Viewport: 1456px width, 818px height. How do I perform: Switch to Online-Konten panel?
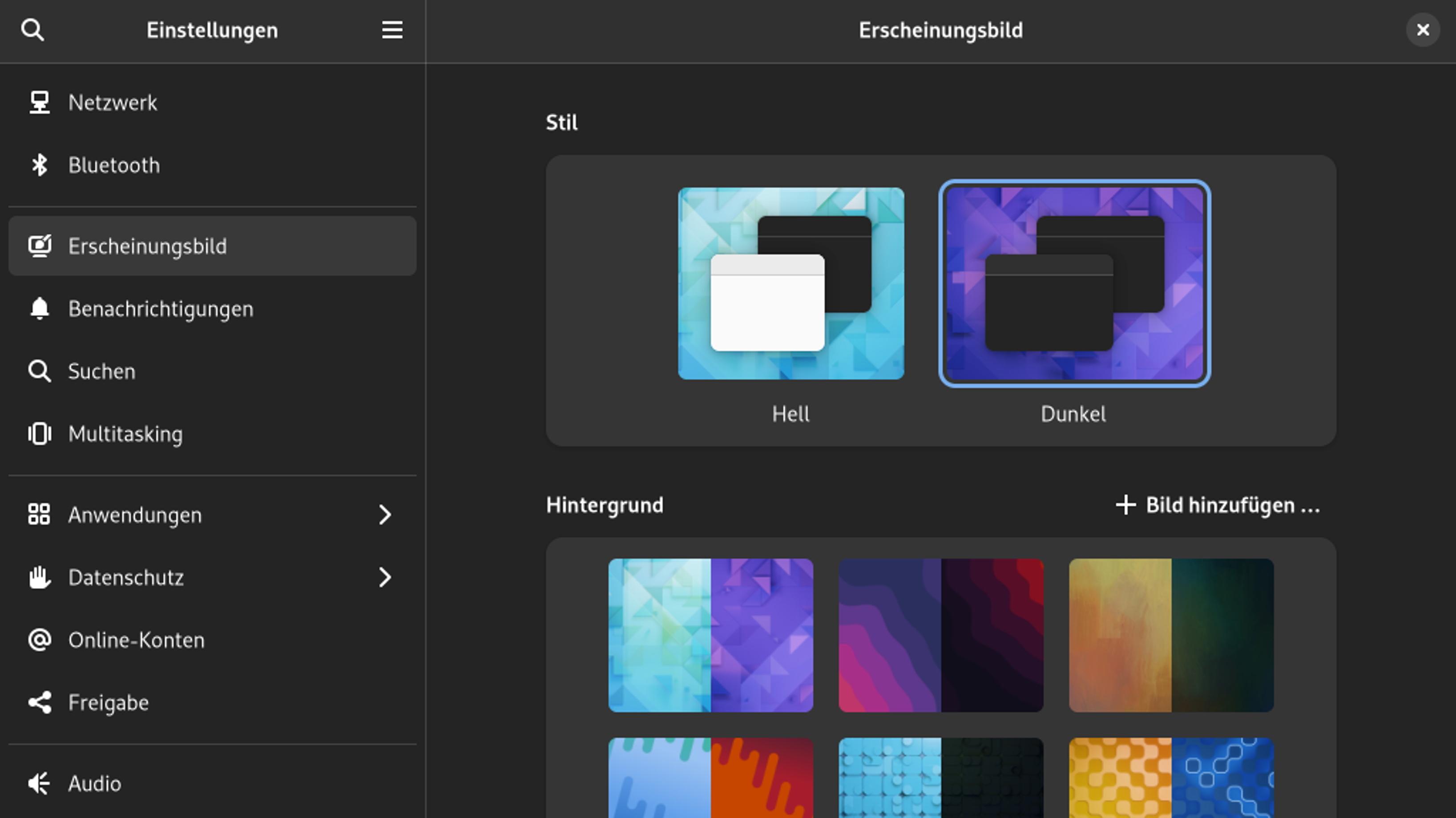213,640
